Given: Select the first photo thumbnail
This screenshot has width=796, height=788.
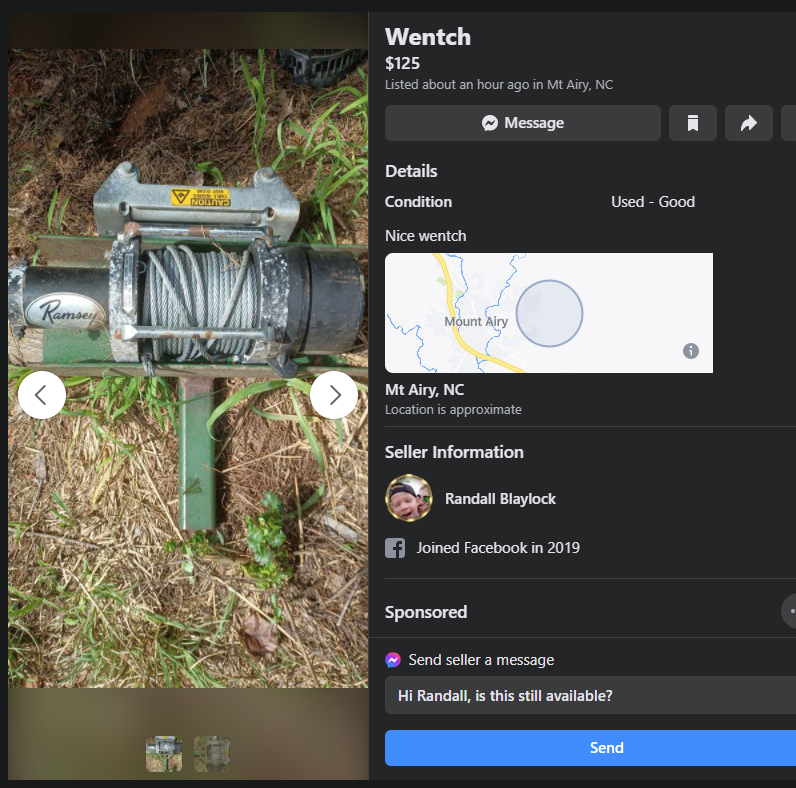Looking at the screenshot, I should click(164, 753).
